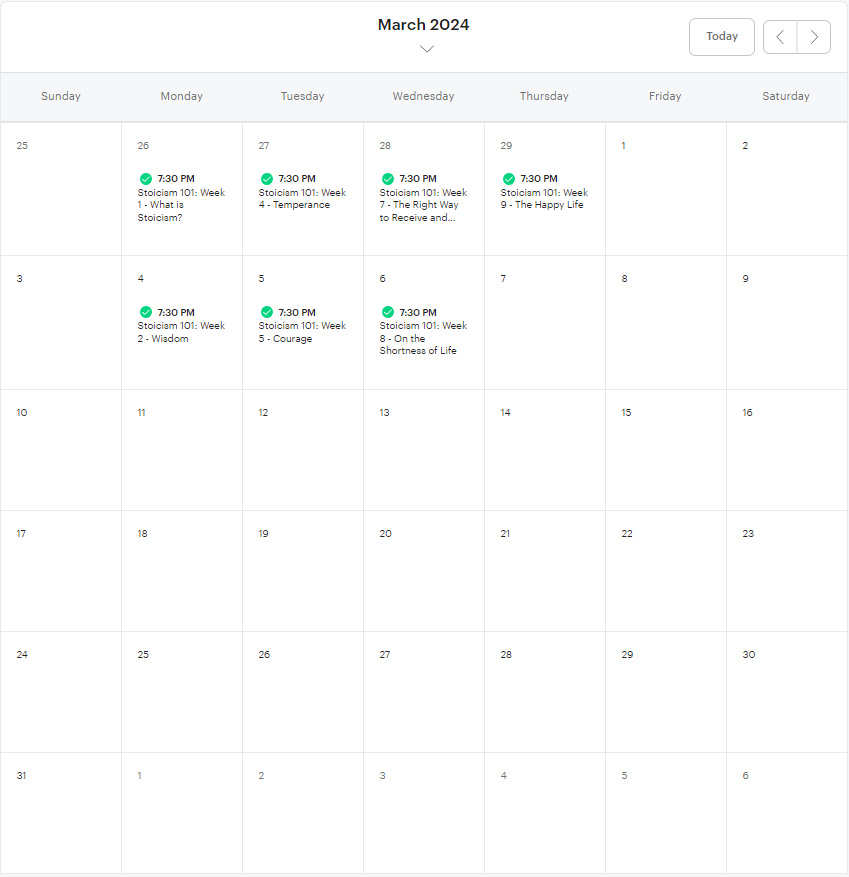Click green checkmark on Week 1 event
Image resolution: width=849 pixels, height=877 pixels.
(145, 178)
